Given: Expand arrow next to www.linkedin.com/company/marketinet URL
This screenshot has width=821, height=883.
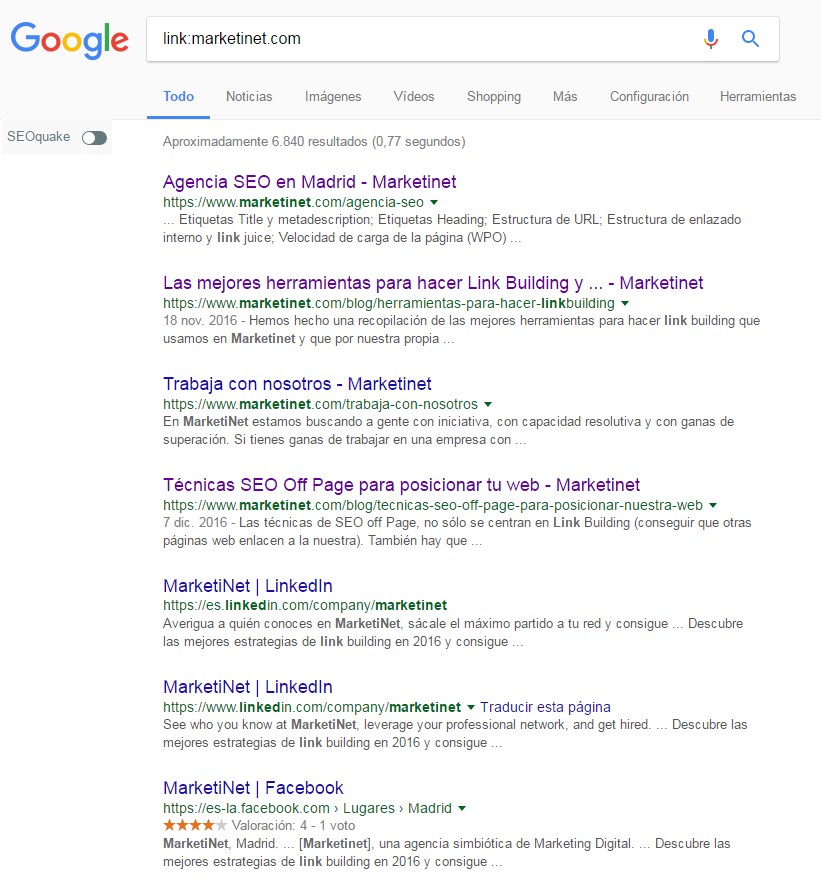Looking at the screenshot, I should 471,707.
